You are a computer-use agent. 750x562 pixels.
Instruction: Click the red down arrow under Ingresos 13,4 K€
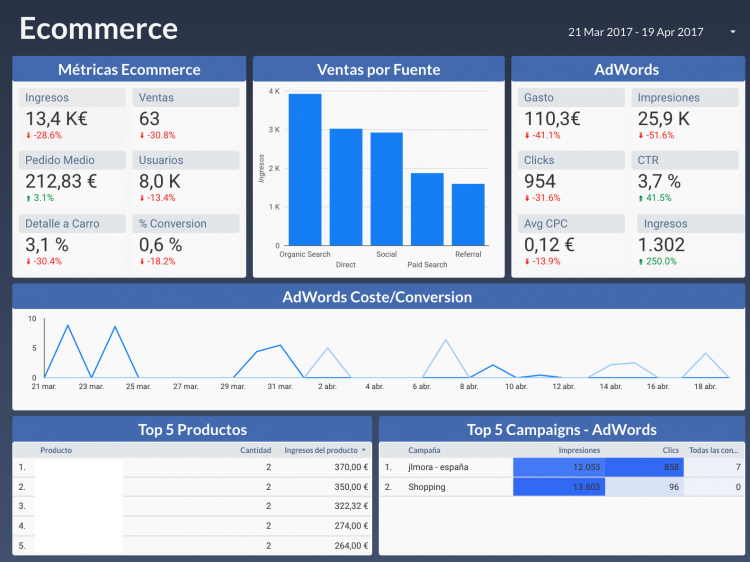point(28,135)
